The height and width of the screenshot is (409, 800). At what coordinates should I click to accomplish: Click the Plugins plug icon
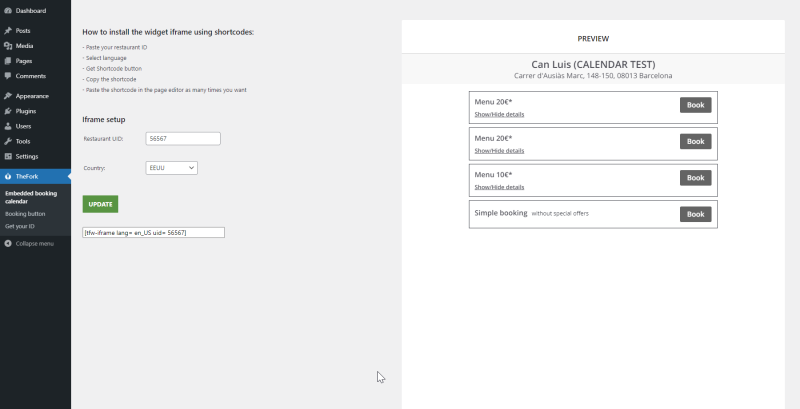point(8,111)
